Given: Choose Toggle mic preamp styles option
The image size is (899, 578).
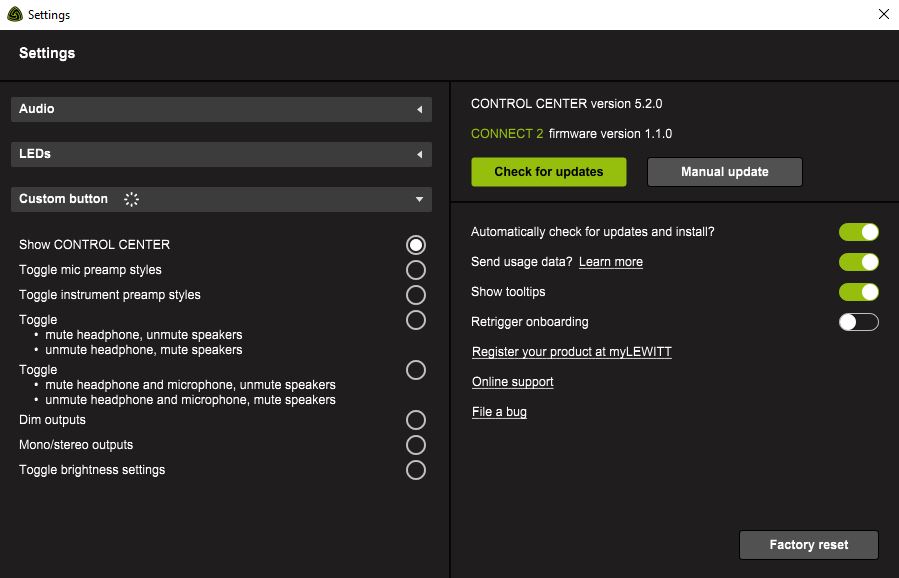Looking at the screenshot, I should [415, 269].
